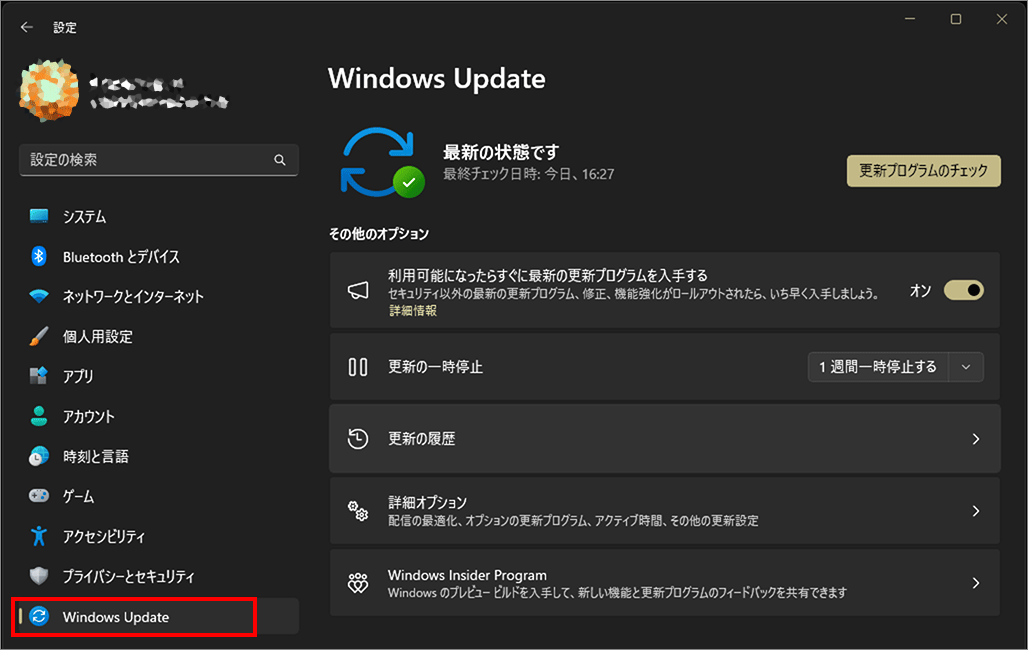Click the privacy shield icon
The height and width of the screenshot is (650, 1028).
click(x=39, y=576)
